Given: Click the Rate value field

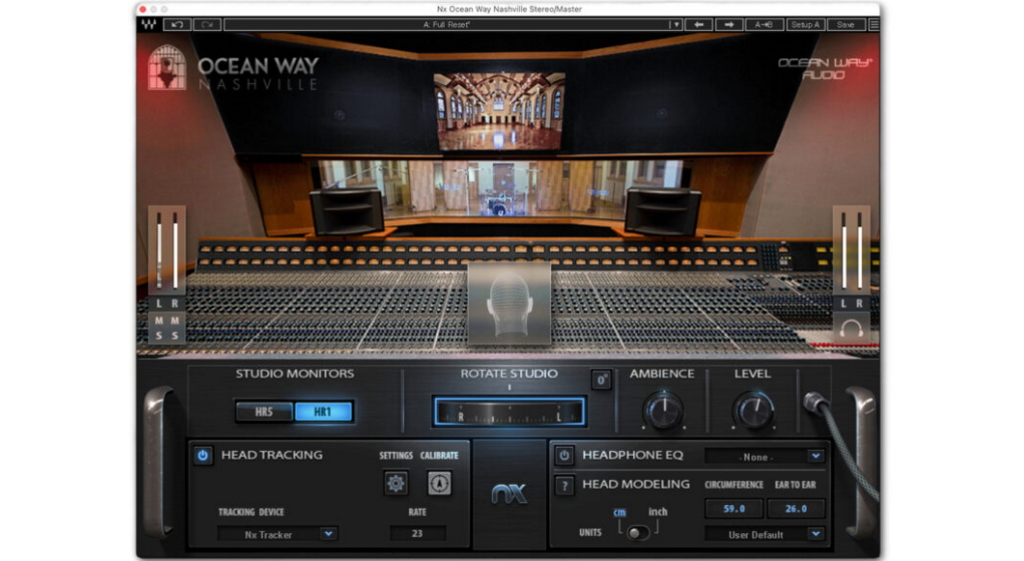Looking at the screenshot, I should tap(417, 534).
